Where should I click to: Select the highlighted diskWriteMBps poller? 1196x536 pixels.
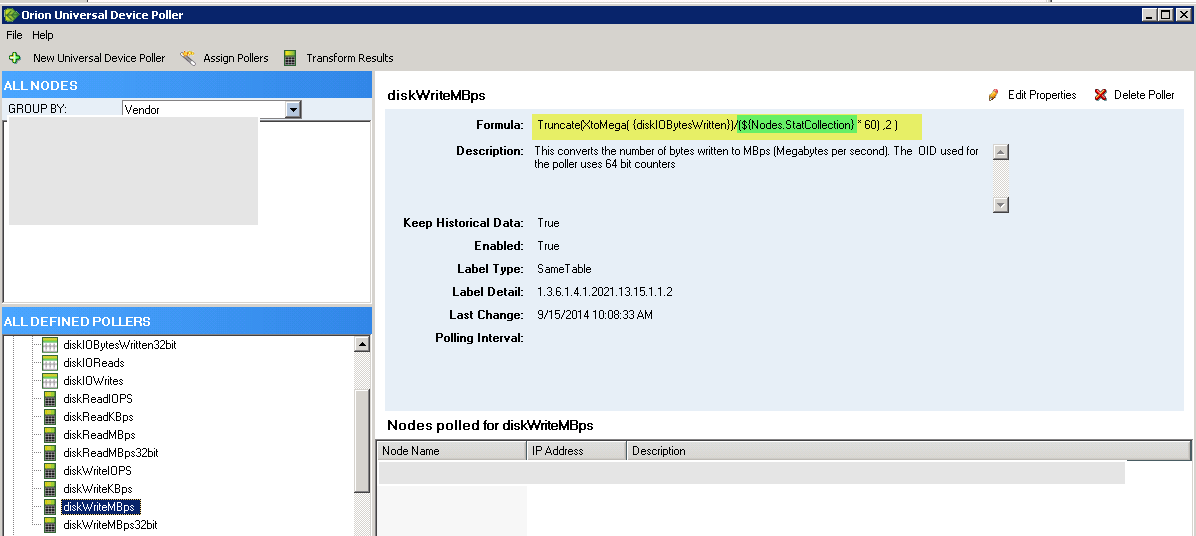pyautogui.click(x=101, y=507)
